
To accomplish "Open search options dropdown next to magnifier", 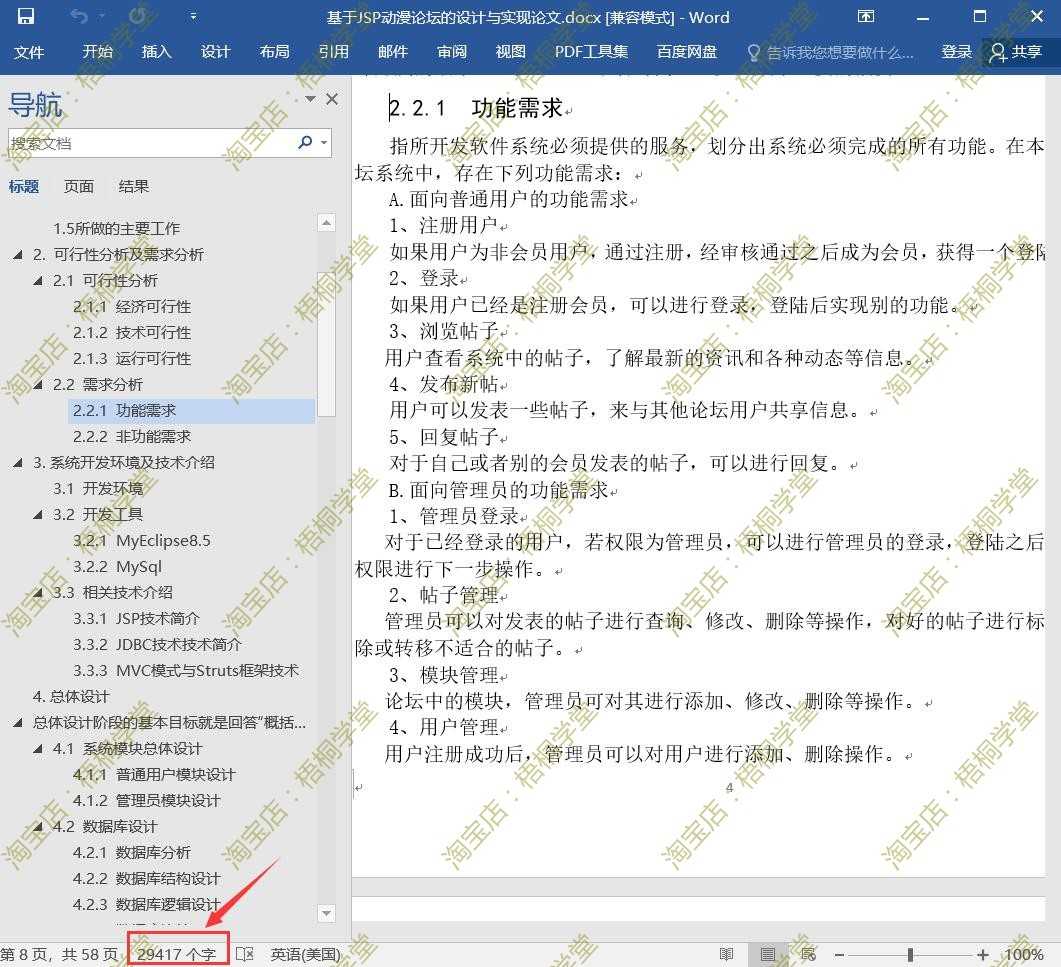I will (324, 143).
